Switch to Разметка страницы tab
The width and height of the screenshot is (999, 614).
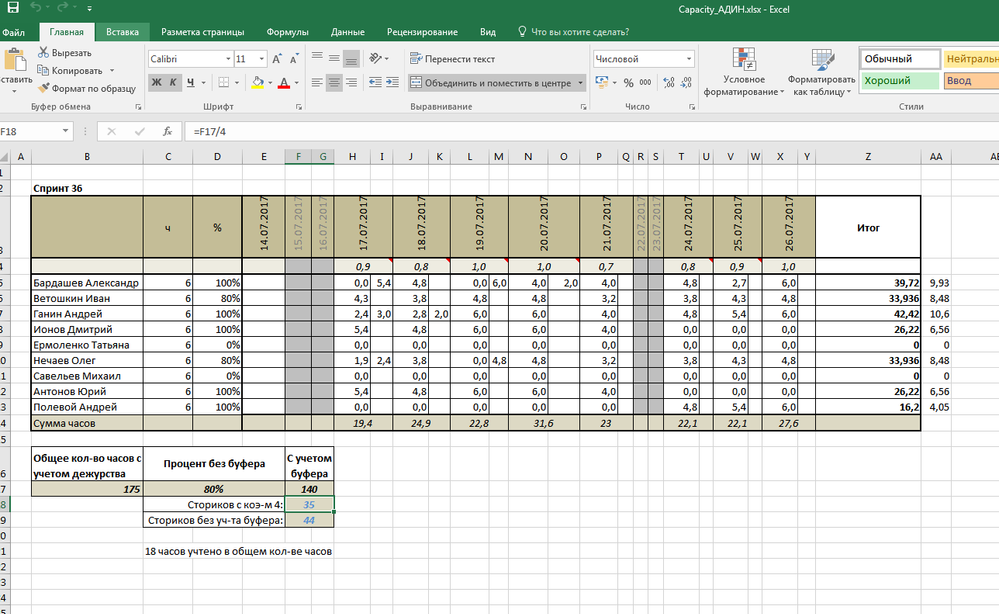coord(203,32)
